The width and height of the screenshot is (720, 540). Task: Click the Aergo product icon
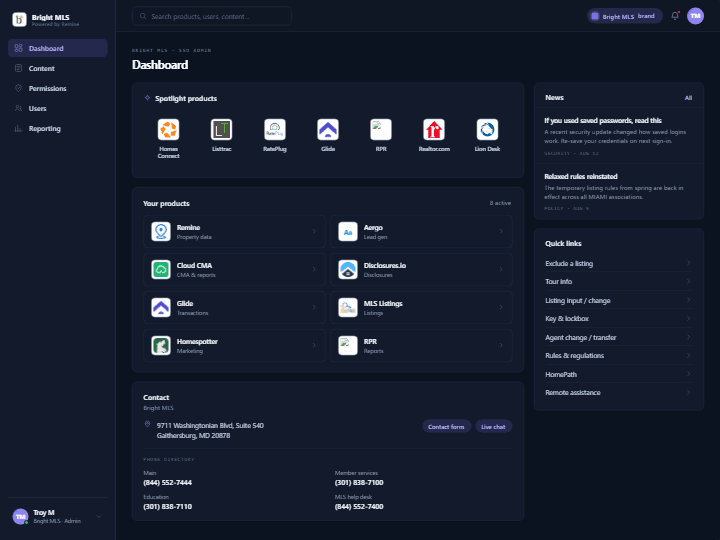click(348, 231)
